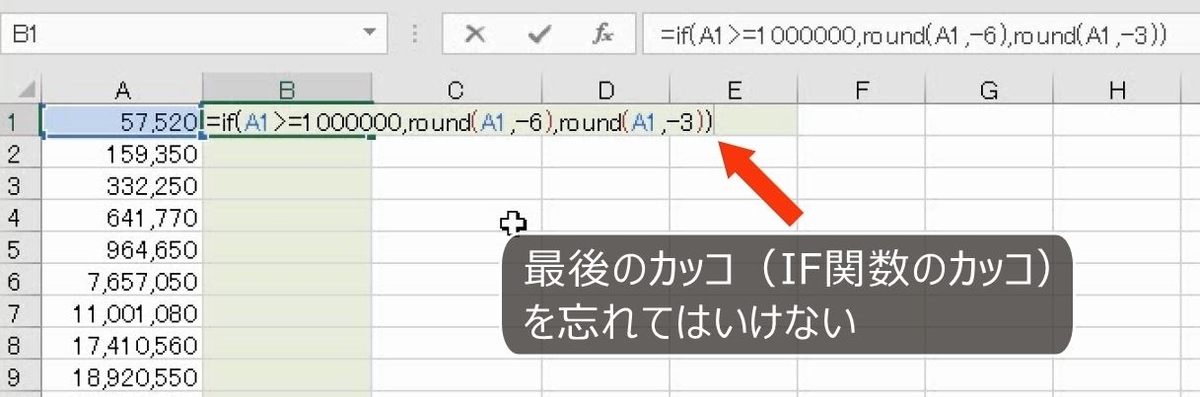Click cell containing 7,657,050
The height and width of the screenshot is (397, 1200).
coord(122,281)
